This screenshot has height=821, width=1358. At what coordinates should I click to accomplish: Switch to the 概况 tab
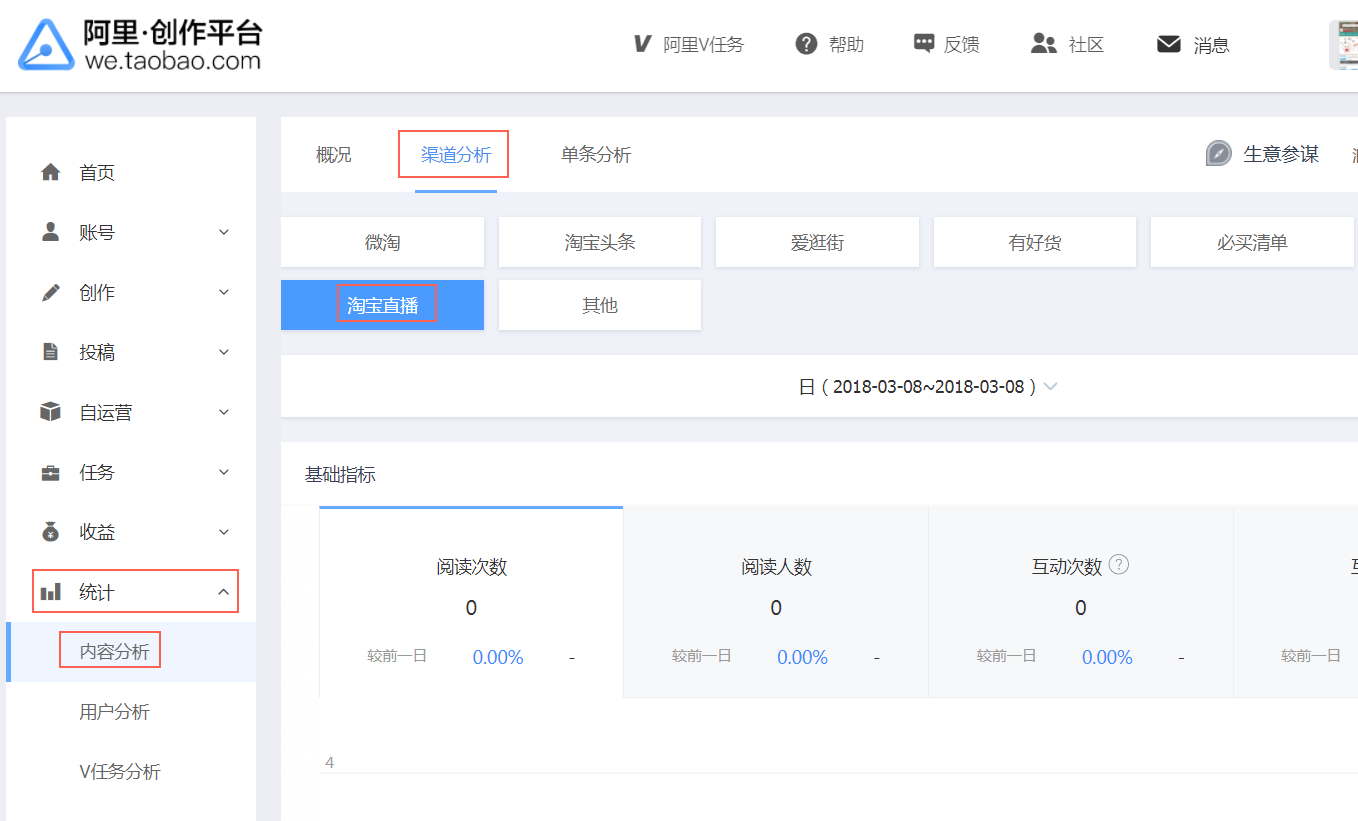click(x=334, y=155)
